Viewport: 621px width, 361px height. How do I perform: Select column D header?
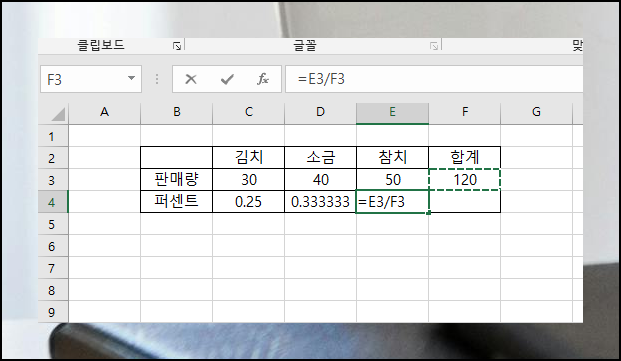pos(320,113)
